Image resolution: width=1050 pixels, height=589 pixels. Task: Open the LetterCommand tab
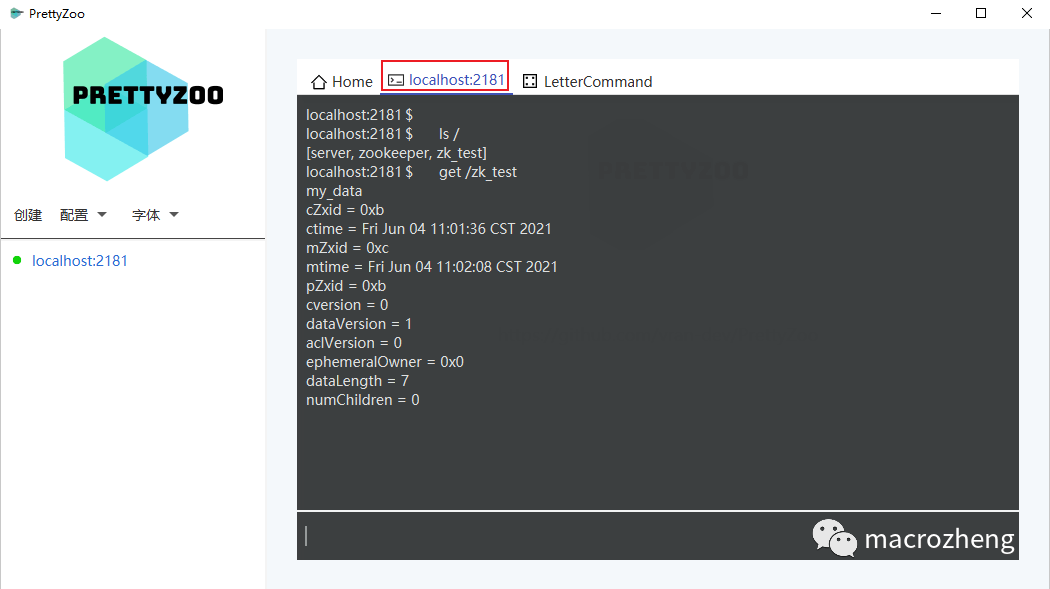(x=597, y=82)
